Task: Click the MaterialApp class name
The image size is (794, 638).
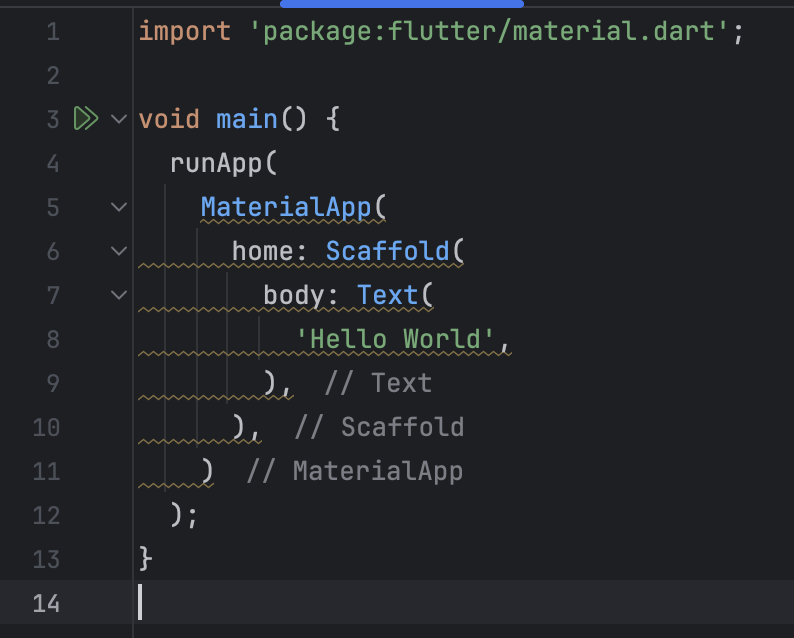Action: (286, 207)
